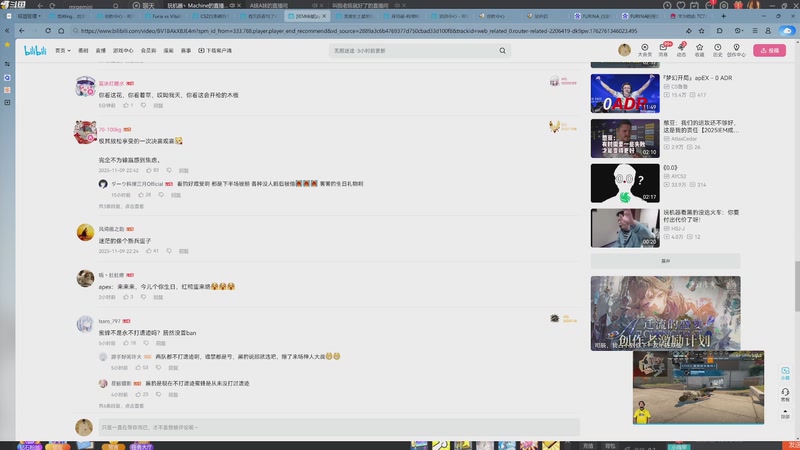Viewport: 800px width, 450px height.
Task: Like the 风闻痕之助 comment with 41 likes
Action: (x=153, y=251)
